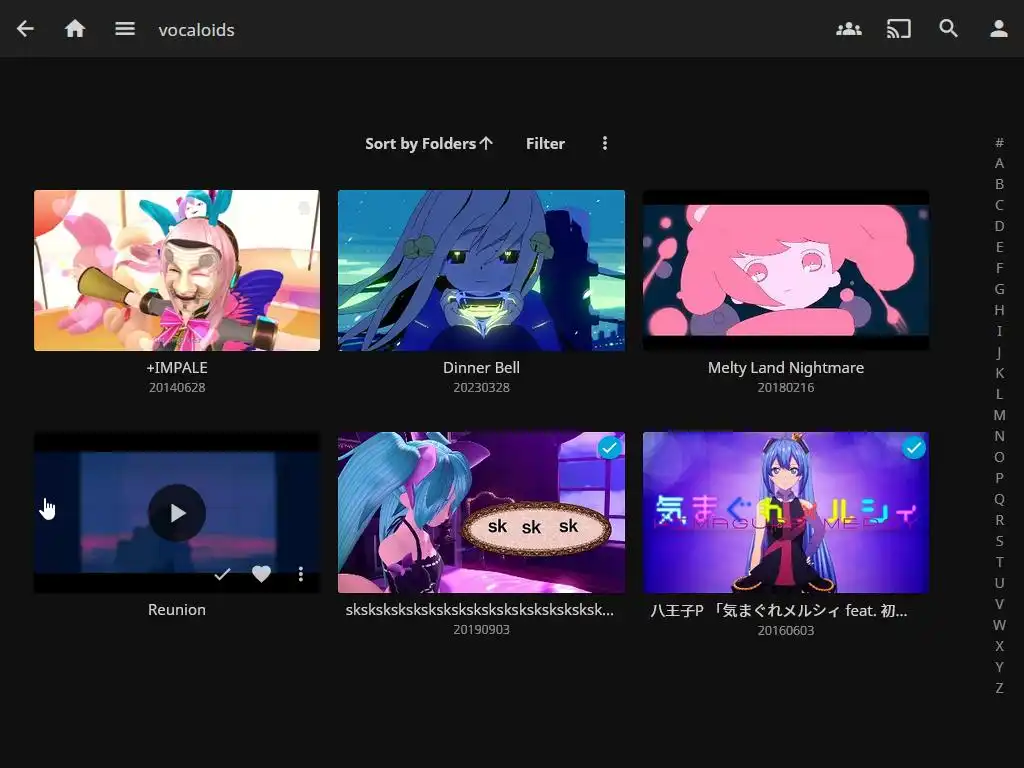
Task: Jump to letter Q in alphabet picker
Action: point(999,499)
